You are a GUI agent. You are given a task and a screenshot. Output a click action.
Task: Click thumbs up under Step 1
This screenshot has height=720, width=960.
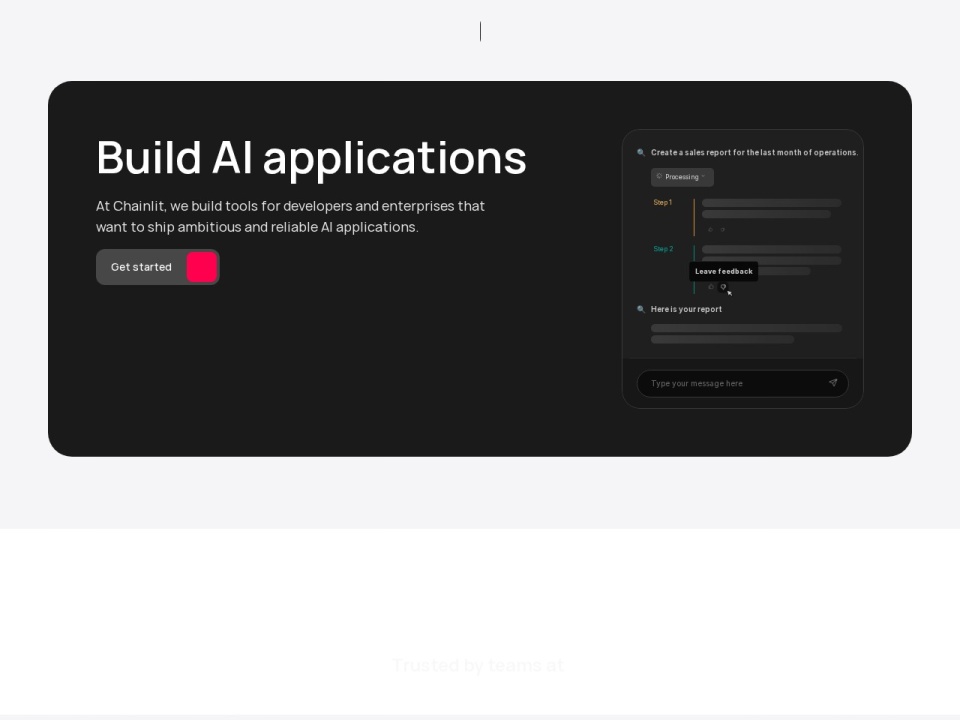pyautogui.click(x=711, y=230)
